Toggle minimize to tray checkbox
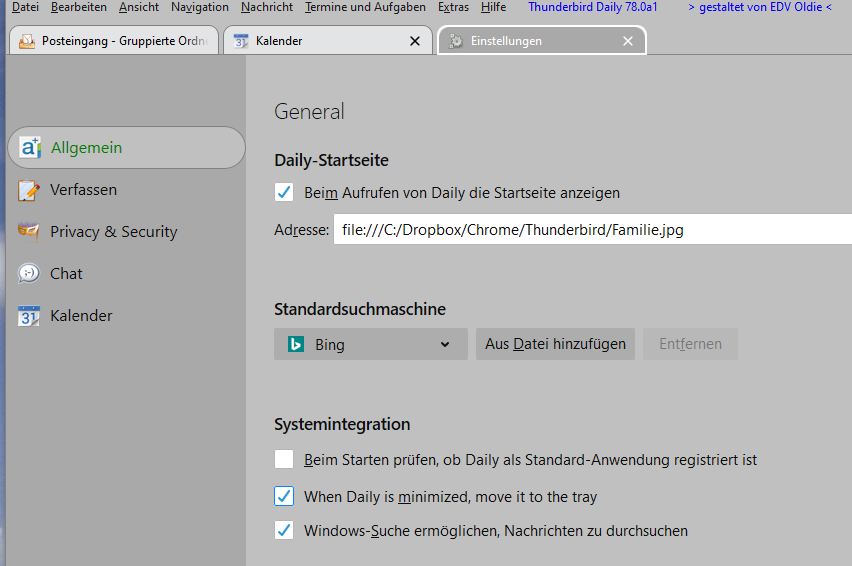This screenshot has height=566, width=852. click(x=284, y=496)
